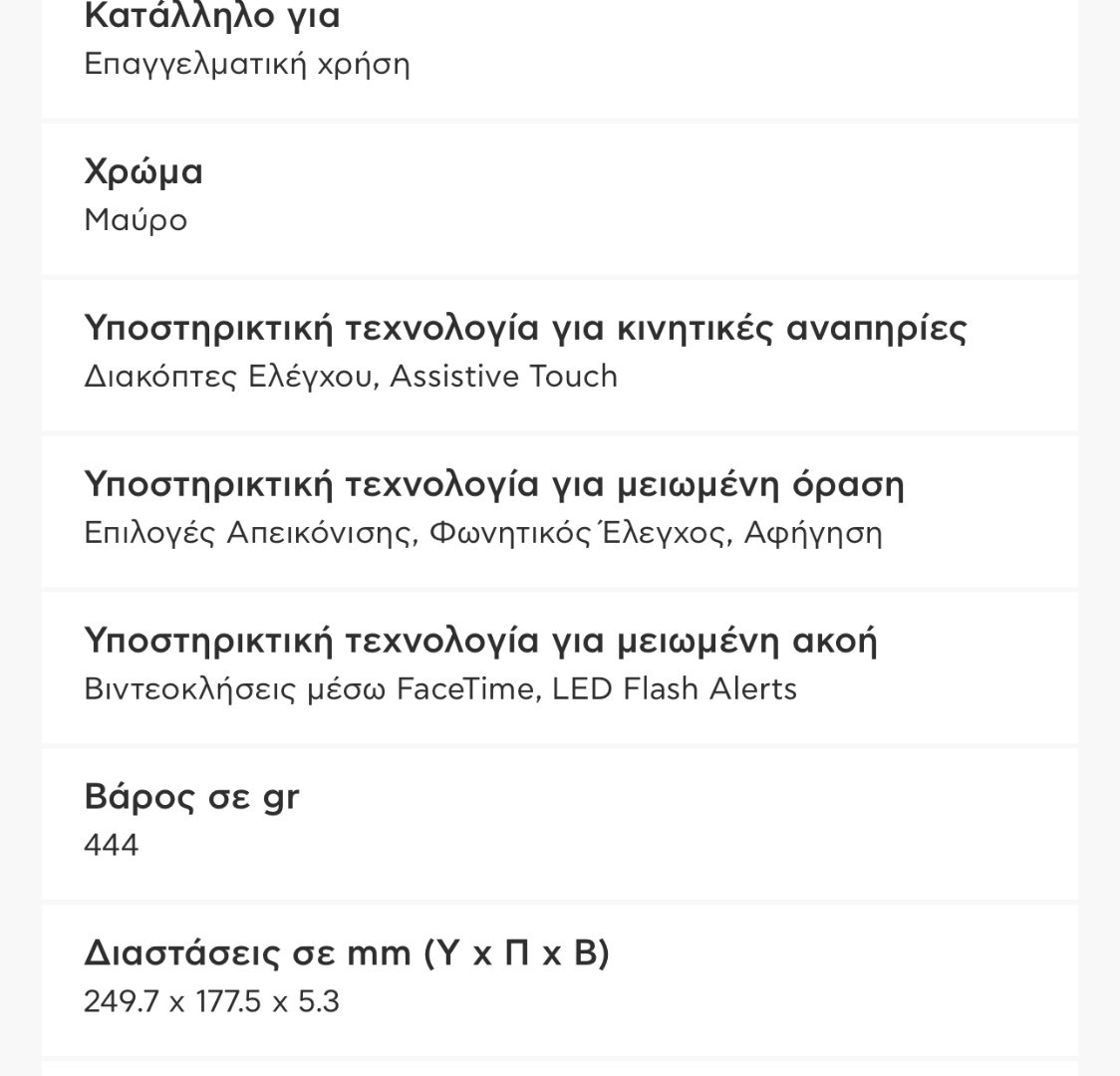
Task: Select dimensions value 249.7 x 177.5 x 5.3
Action: [x=211, y=1001]
